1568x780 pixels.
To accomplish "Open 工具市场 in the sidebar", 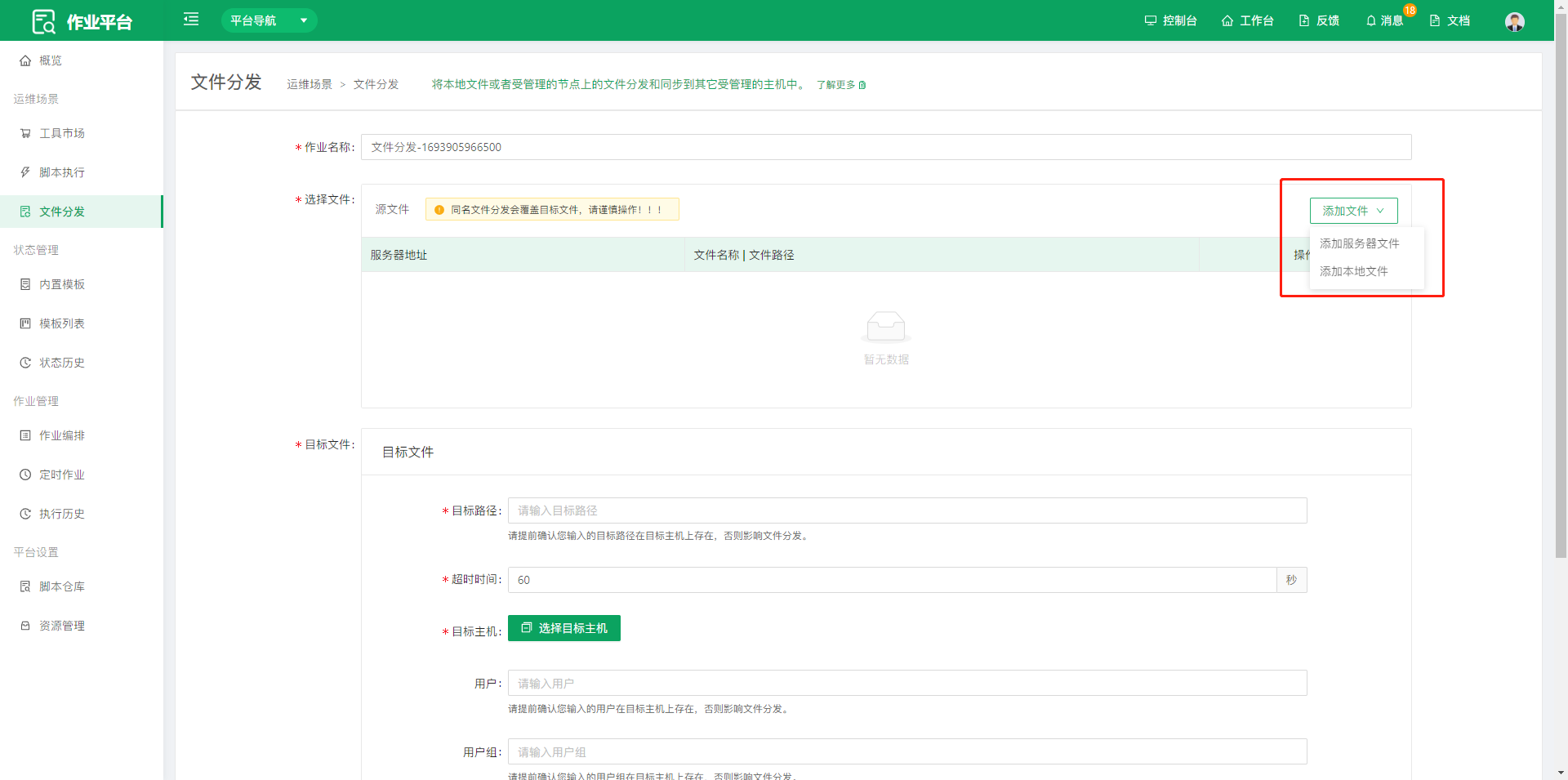I will (82, 133).
